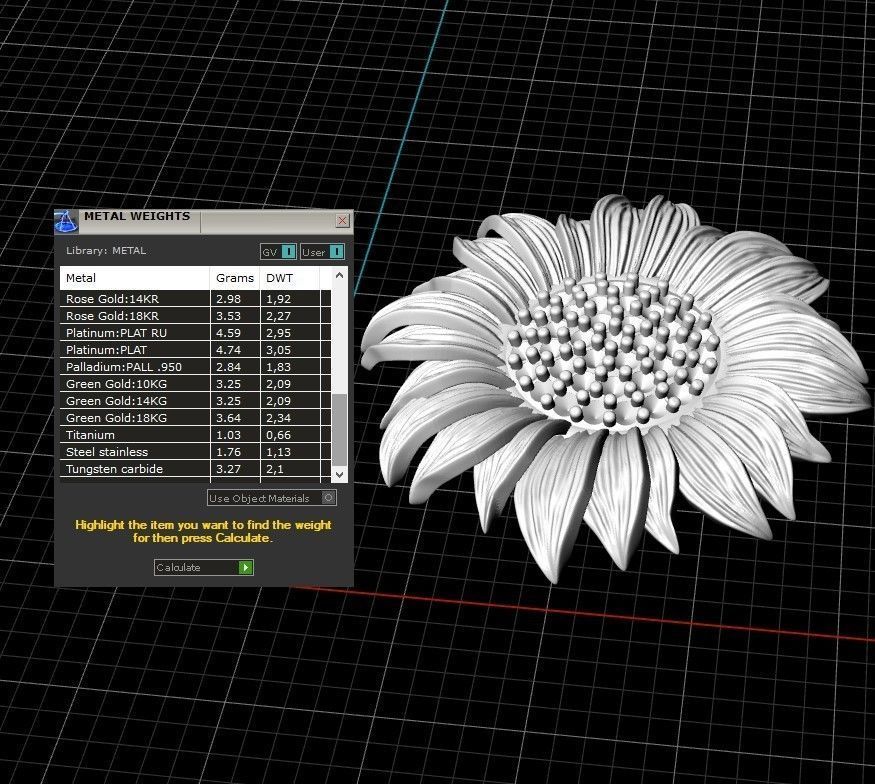
Task: Select the Palladium:PALL .950 row
Action: point(195,367)
